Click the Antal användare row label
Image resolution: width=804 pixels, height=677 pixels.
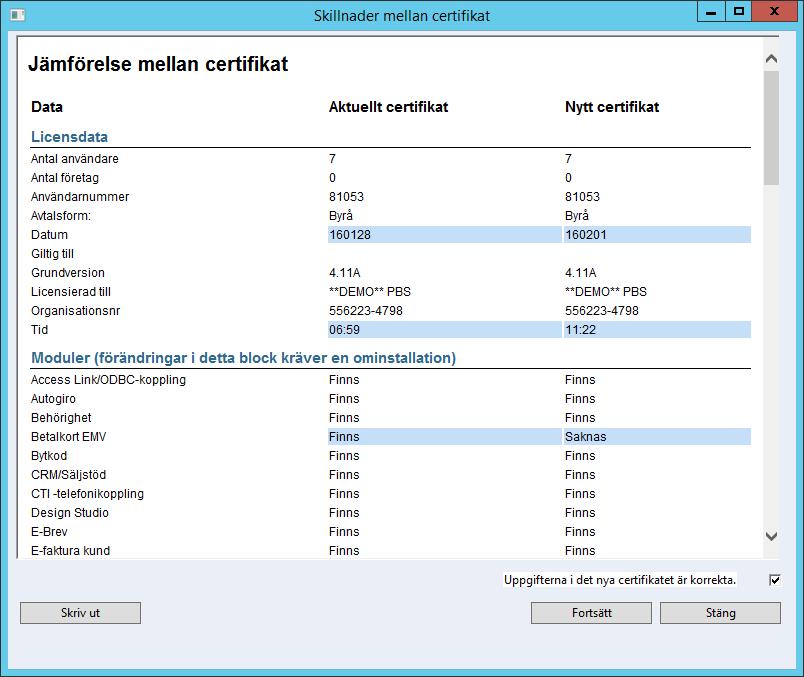(x=74, y=159)
